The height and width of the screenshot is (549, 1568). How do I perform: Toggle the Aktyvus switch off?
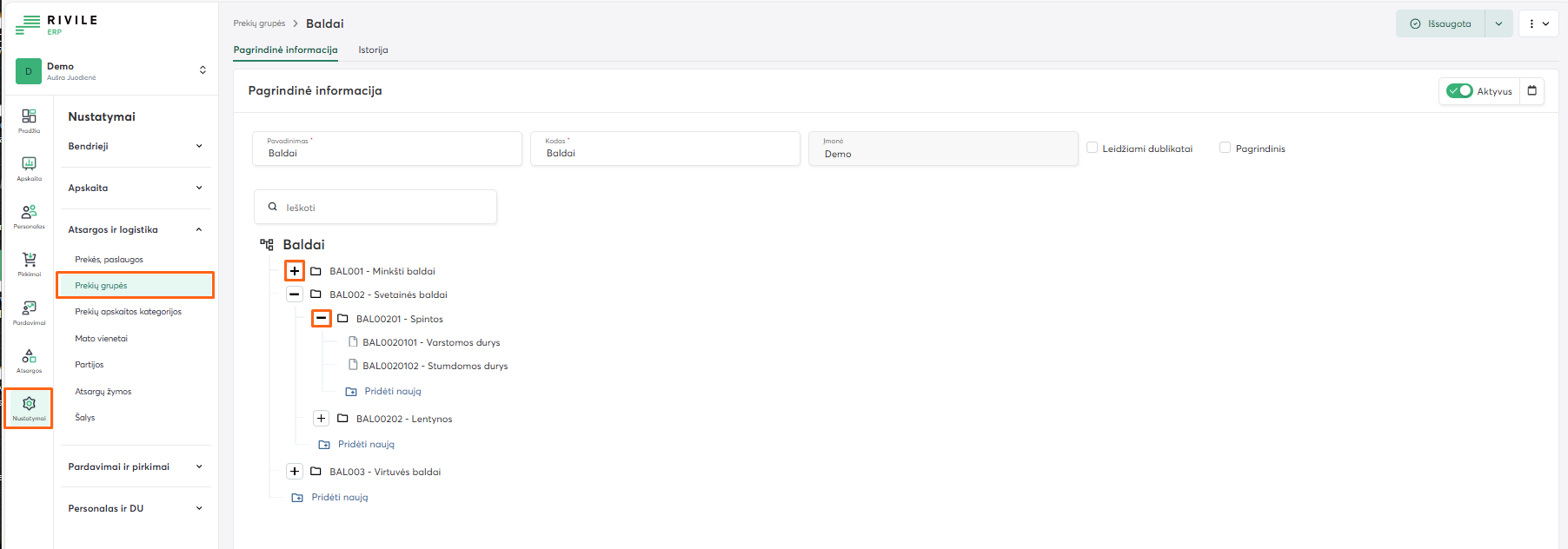[x=1459, y=91]
